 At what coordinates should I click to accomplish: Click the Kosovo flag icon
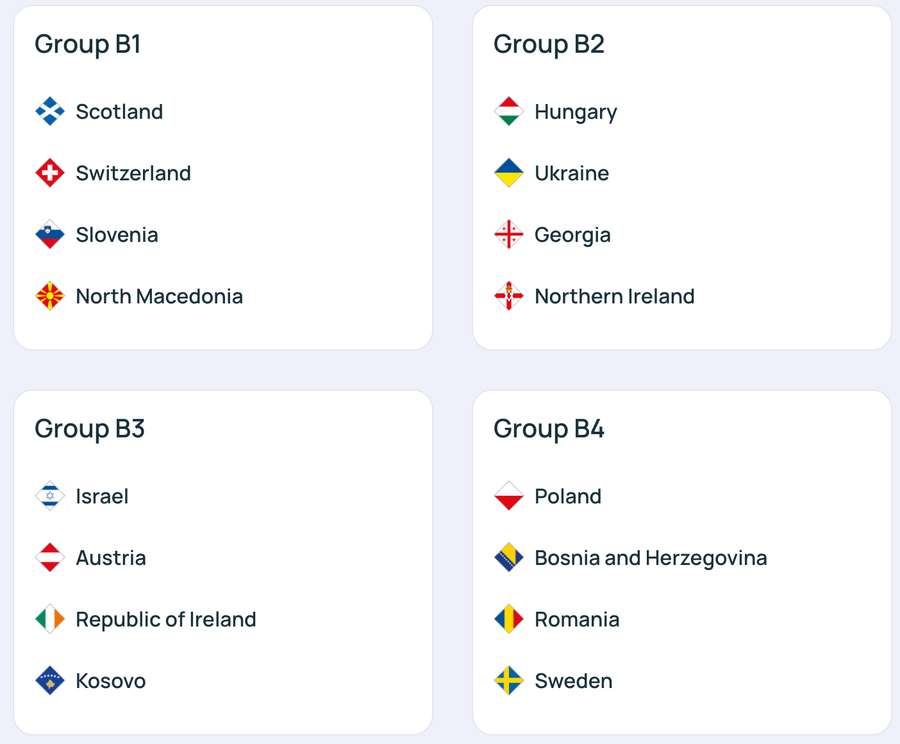(50, 680)
